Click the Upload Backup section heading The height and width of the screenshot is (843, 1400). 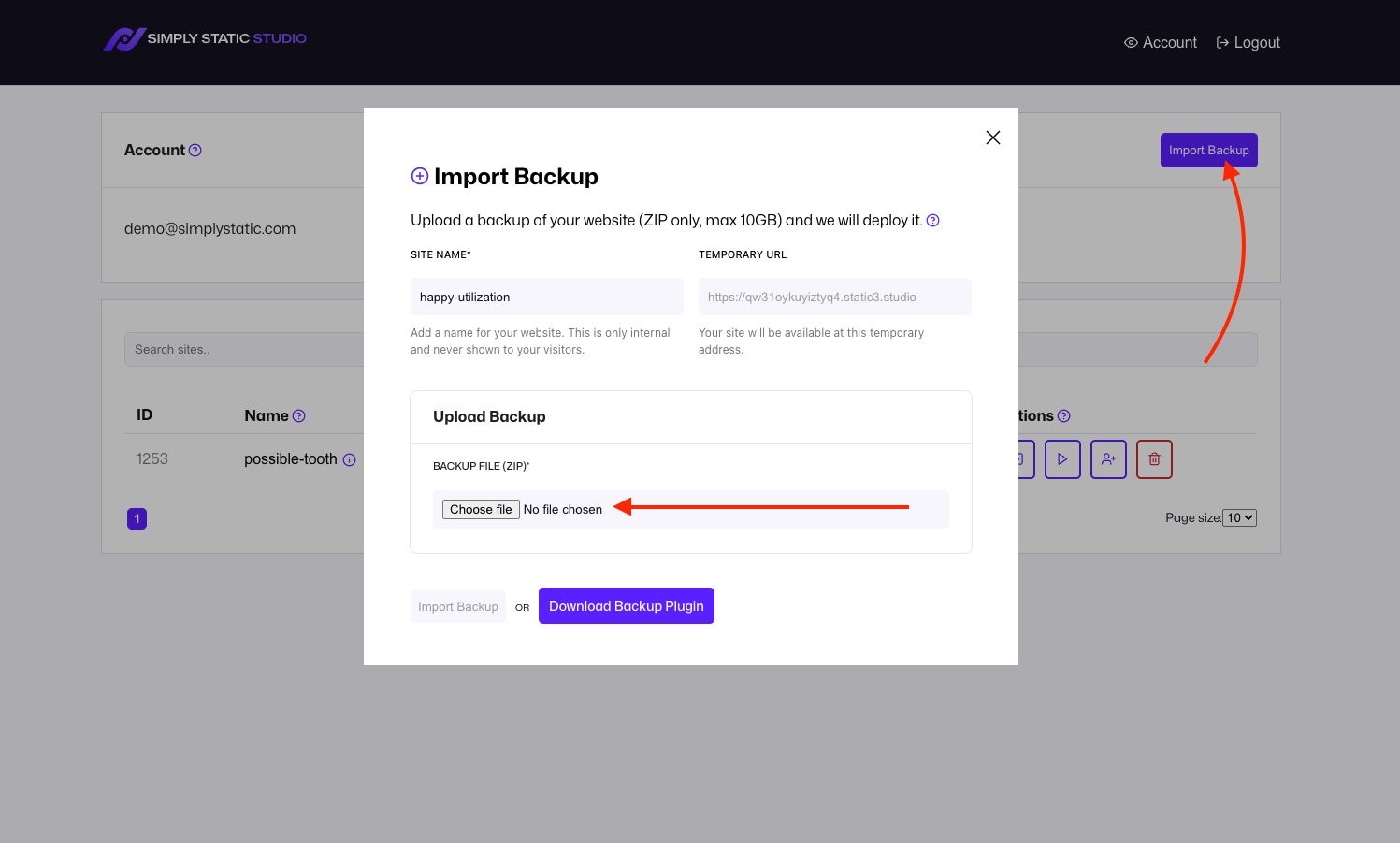click(x=489, y=417)
